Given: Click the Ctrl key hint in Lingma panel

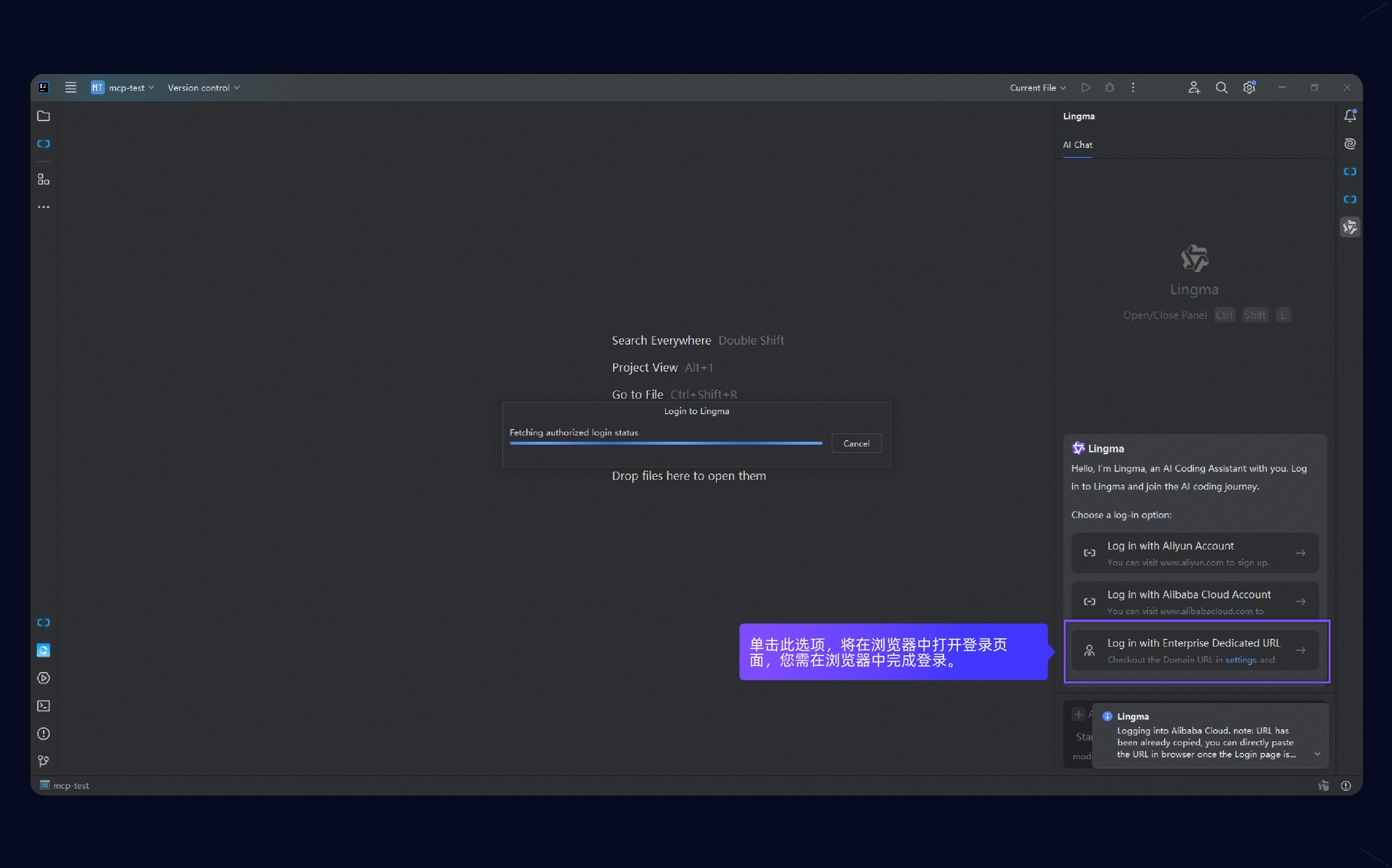Looking at the screenshot, I should pyautogui.click(x=1224, y=315).
